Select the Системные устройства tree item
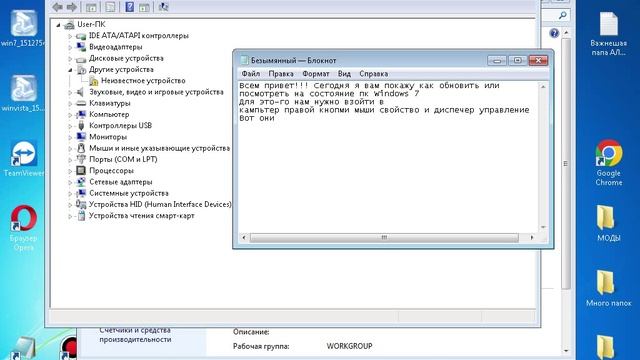 tap(129, 193)
